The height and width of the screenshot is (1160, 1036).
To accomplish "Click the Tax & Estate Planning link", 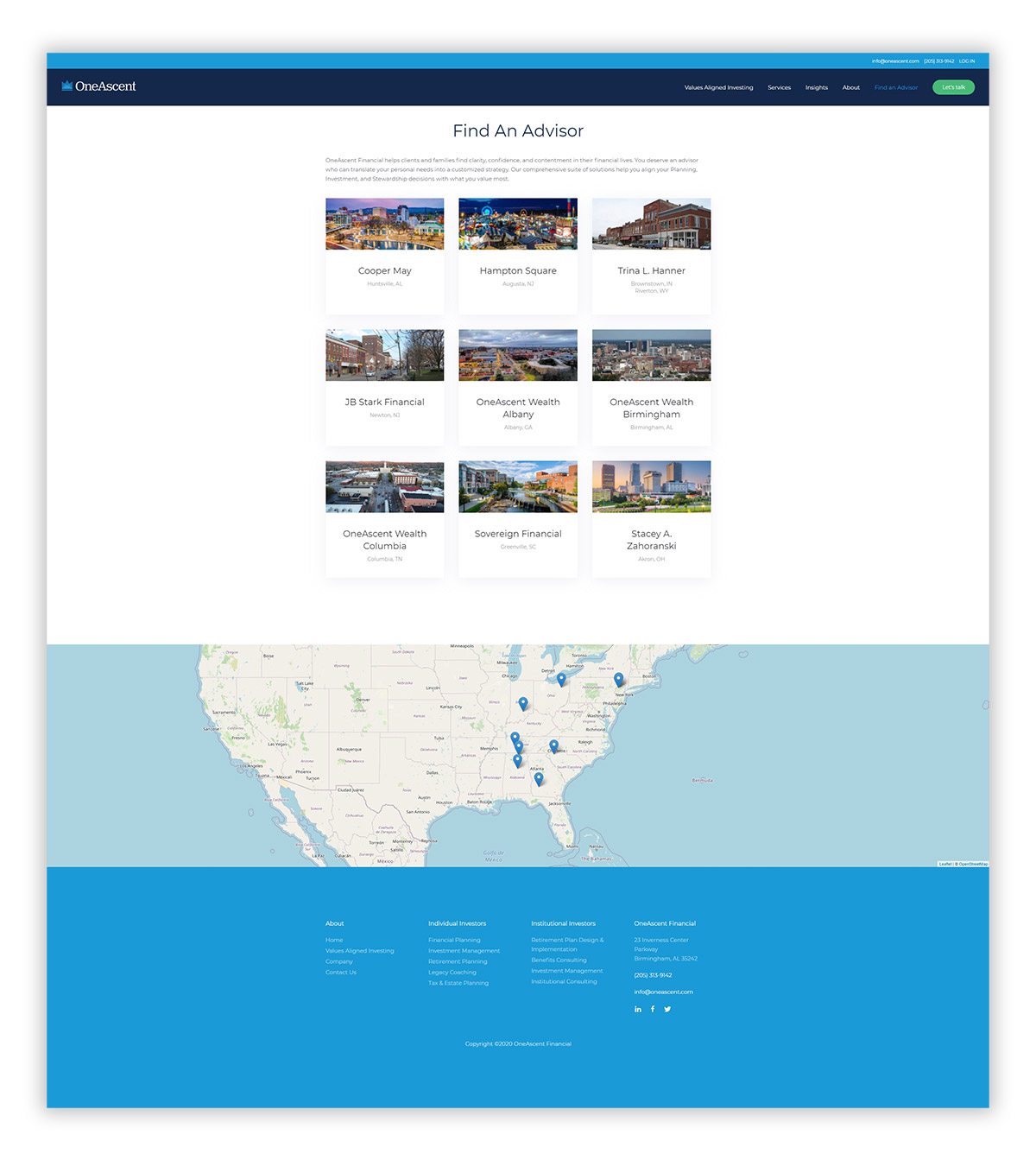I will pyautogui.click(x=458, y=983).
